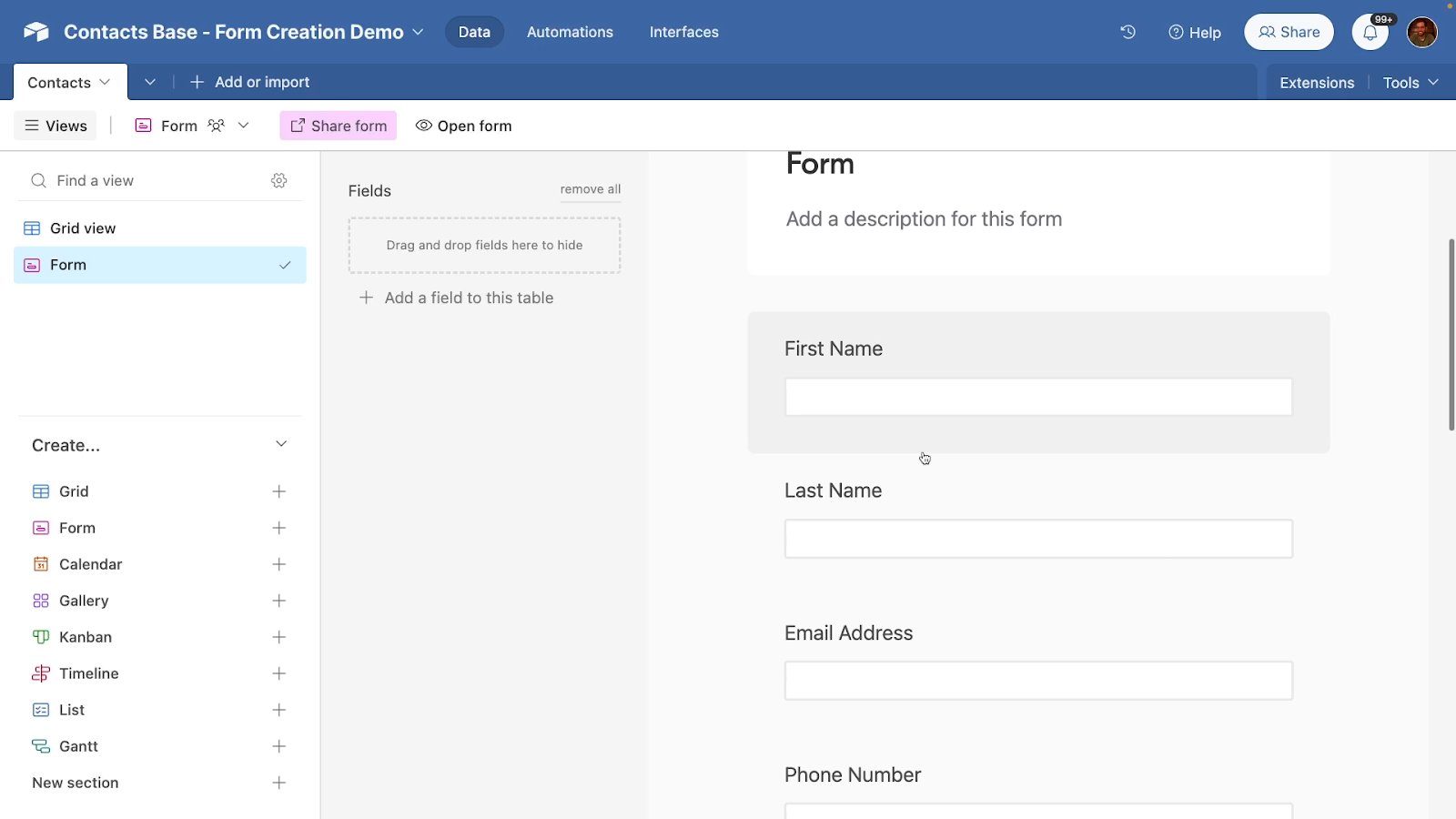This screenshot has width=1456, height=819.
Task: Click the First Name field label
Action: (834, 349)
